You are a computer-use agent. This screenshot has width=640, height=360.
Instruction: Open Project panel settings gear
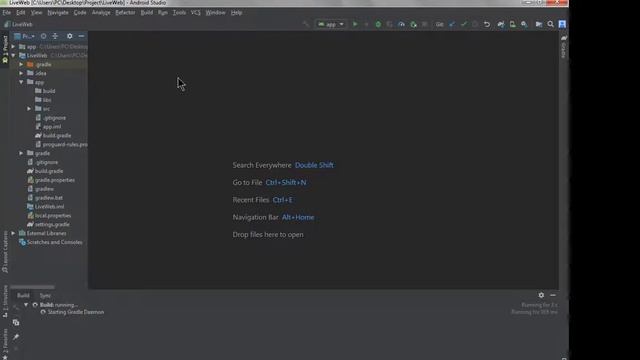pyautogui.click(x=69, y=36)
